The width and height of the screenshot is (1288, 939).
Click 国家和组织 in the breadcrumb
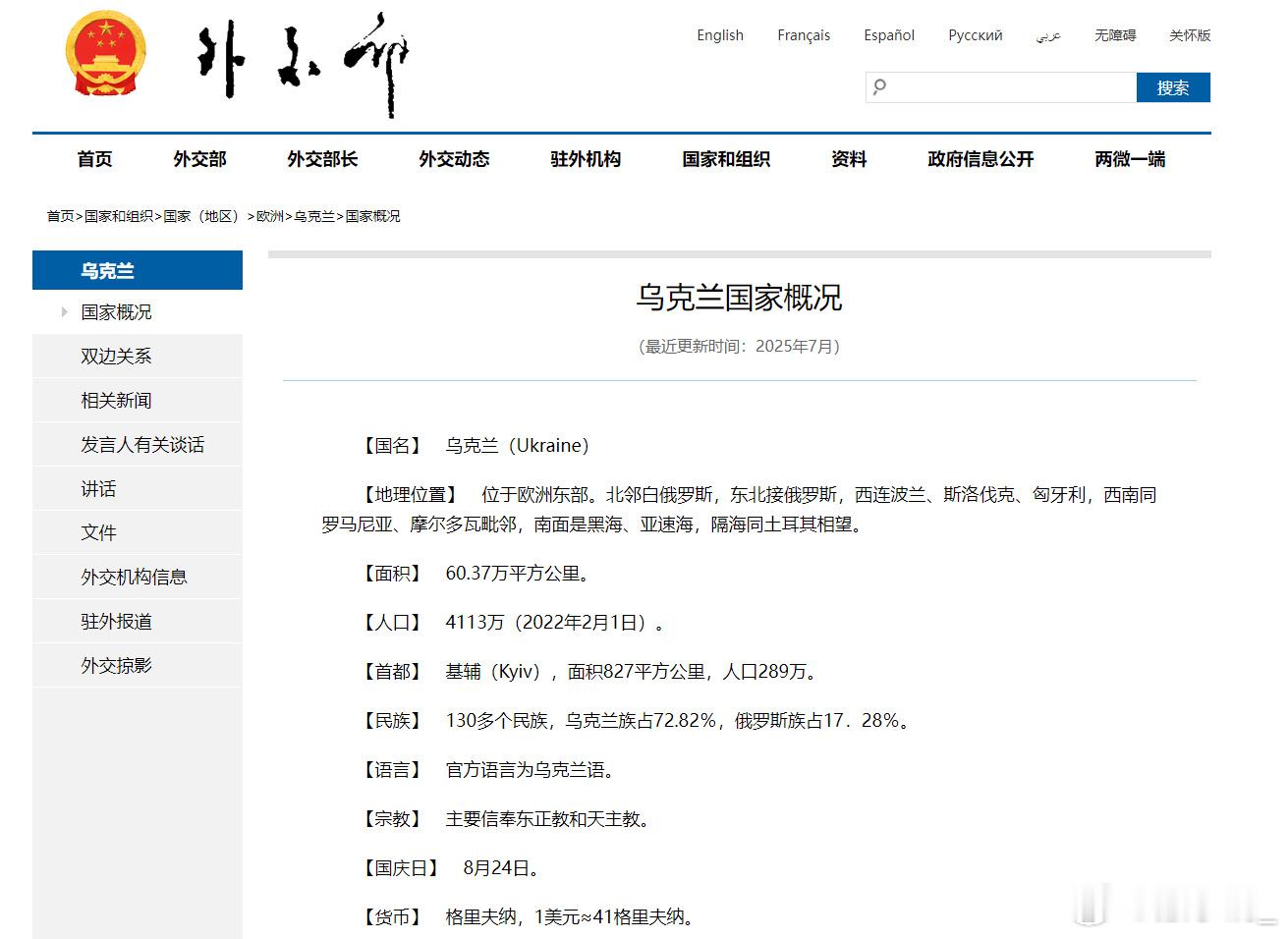pos(119,216)
